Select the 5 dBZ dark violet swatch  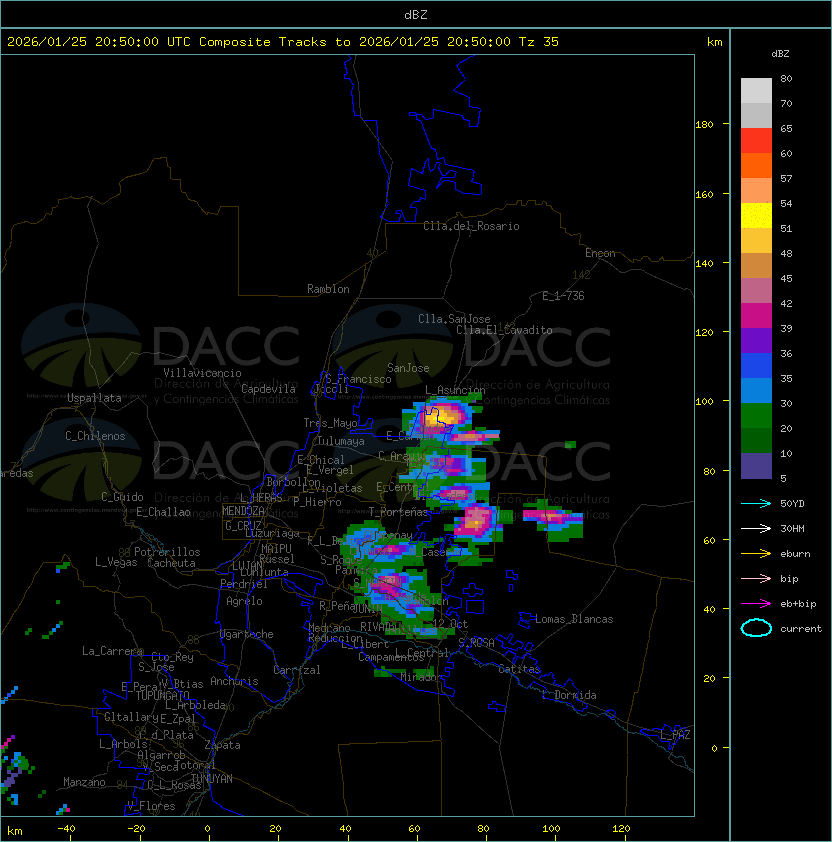coord(756,466)
